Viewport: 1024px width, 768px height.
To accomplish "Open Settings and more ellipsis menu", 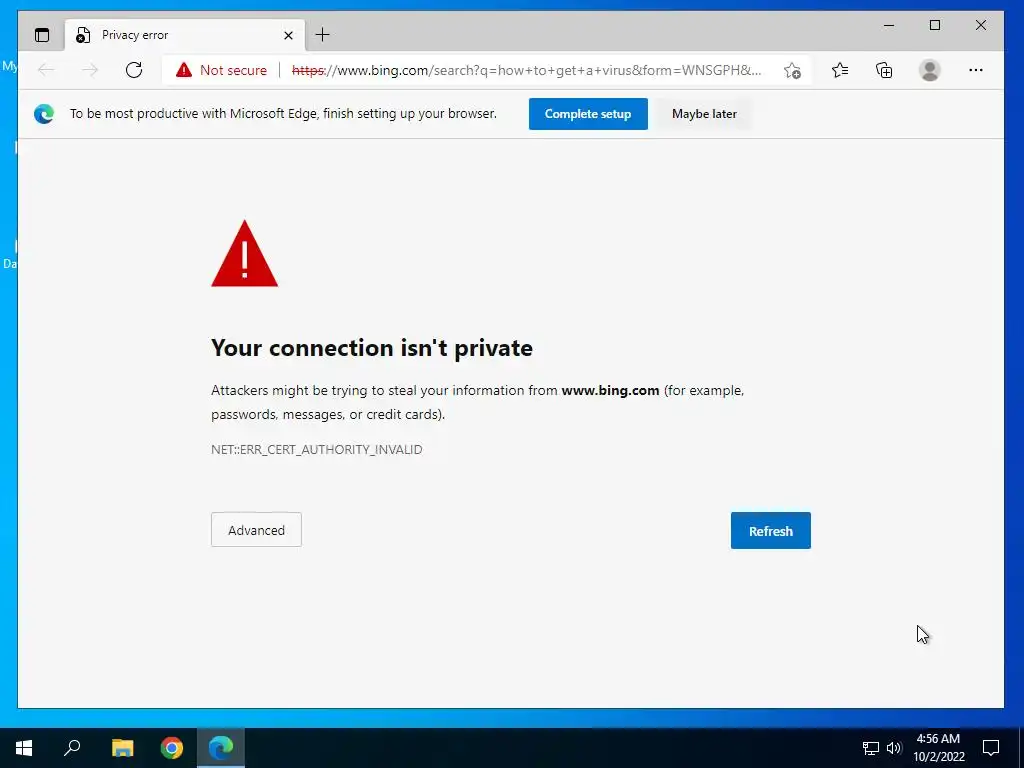I will (976, 70).
